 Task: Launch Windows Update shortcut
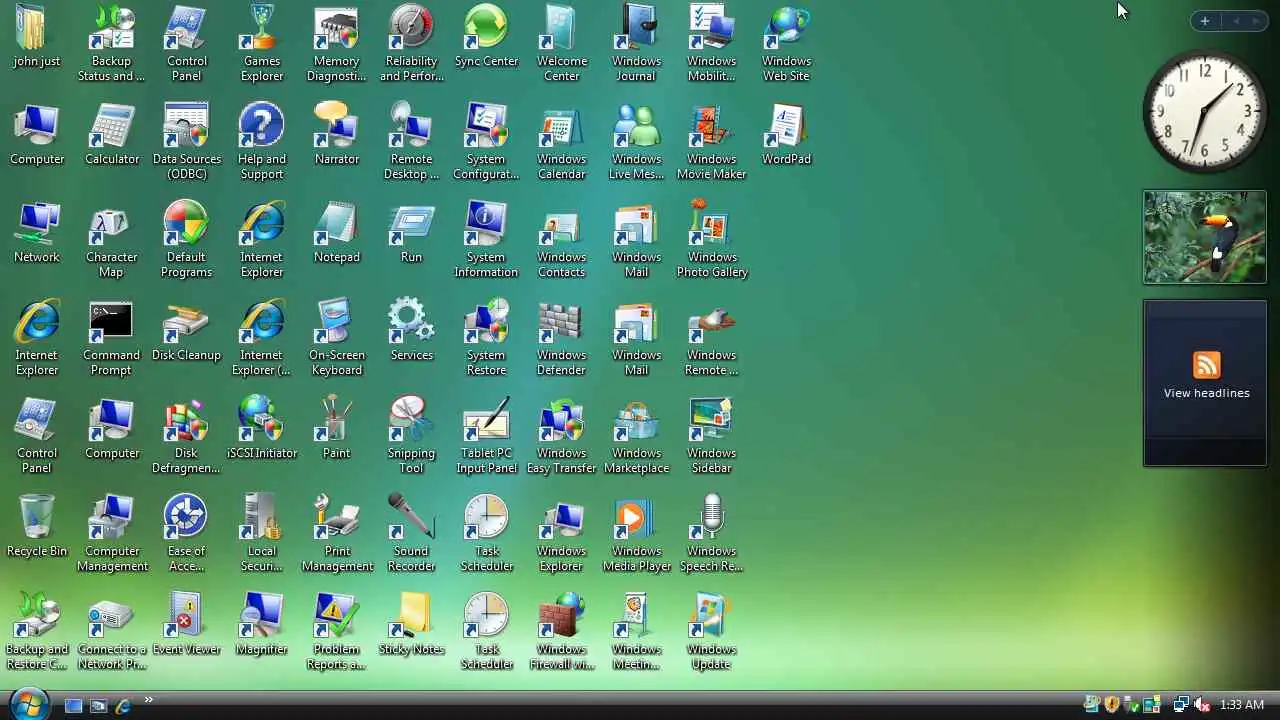click(712, 632)
